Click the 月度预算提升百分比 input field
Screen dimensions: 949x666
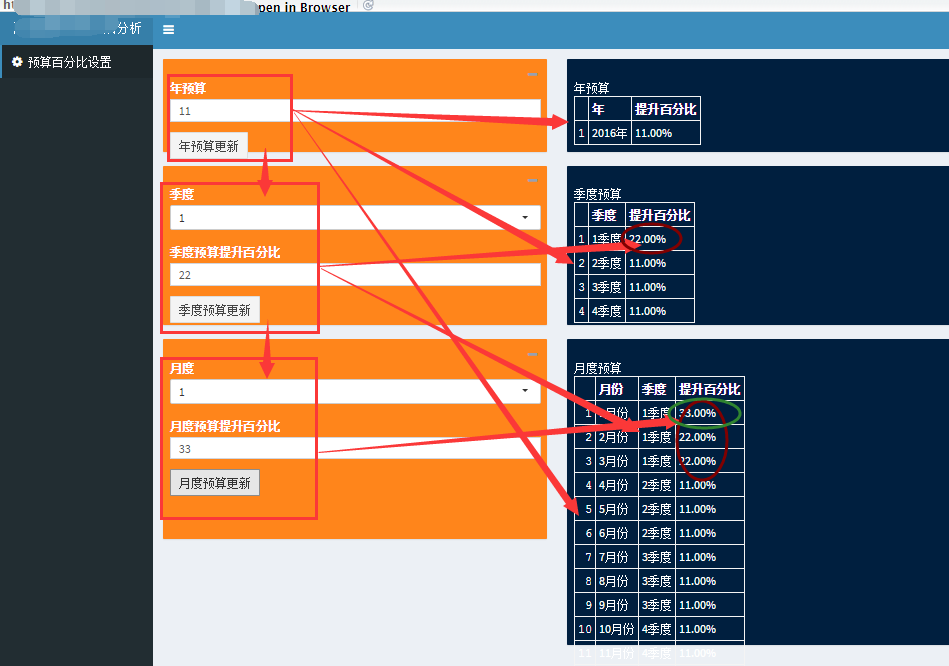coord(355,449)
